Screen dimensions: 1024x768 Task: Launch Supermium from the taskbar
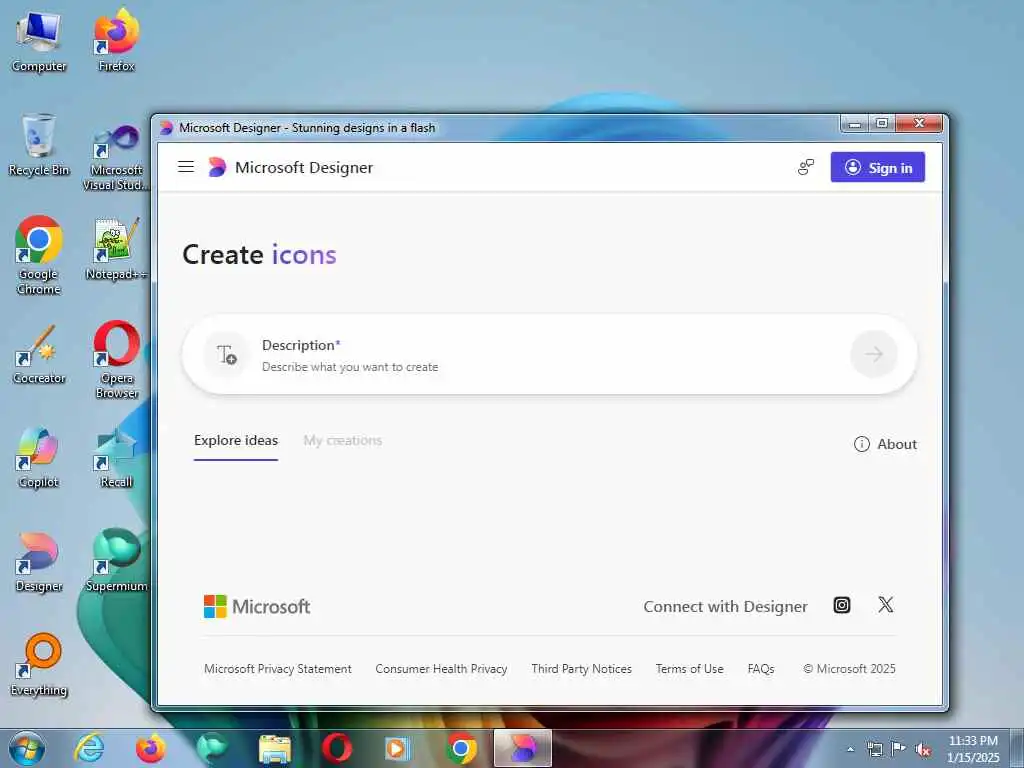click(212, 748)
